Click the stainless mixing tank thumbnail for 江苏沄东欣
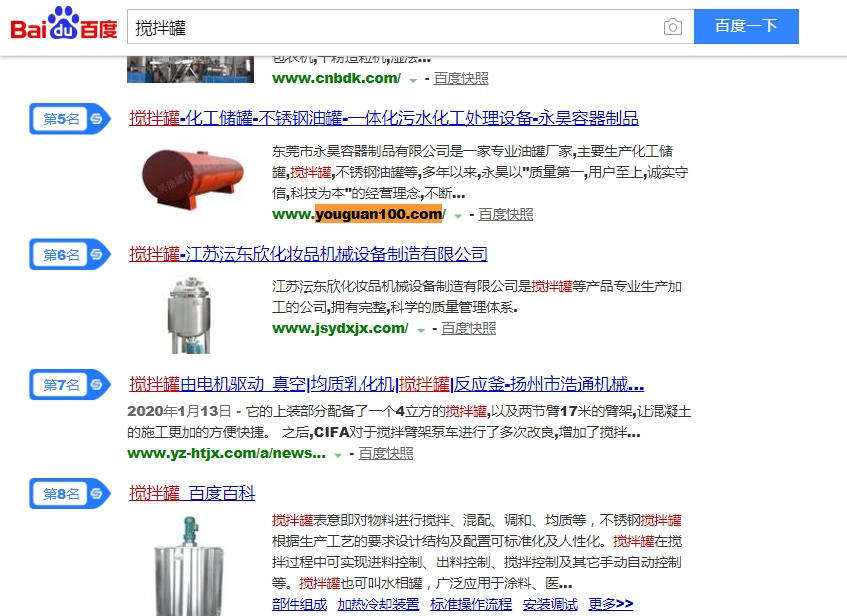The height and width of the screenshot is (616, 847). tap(190, 315)
